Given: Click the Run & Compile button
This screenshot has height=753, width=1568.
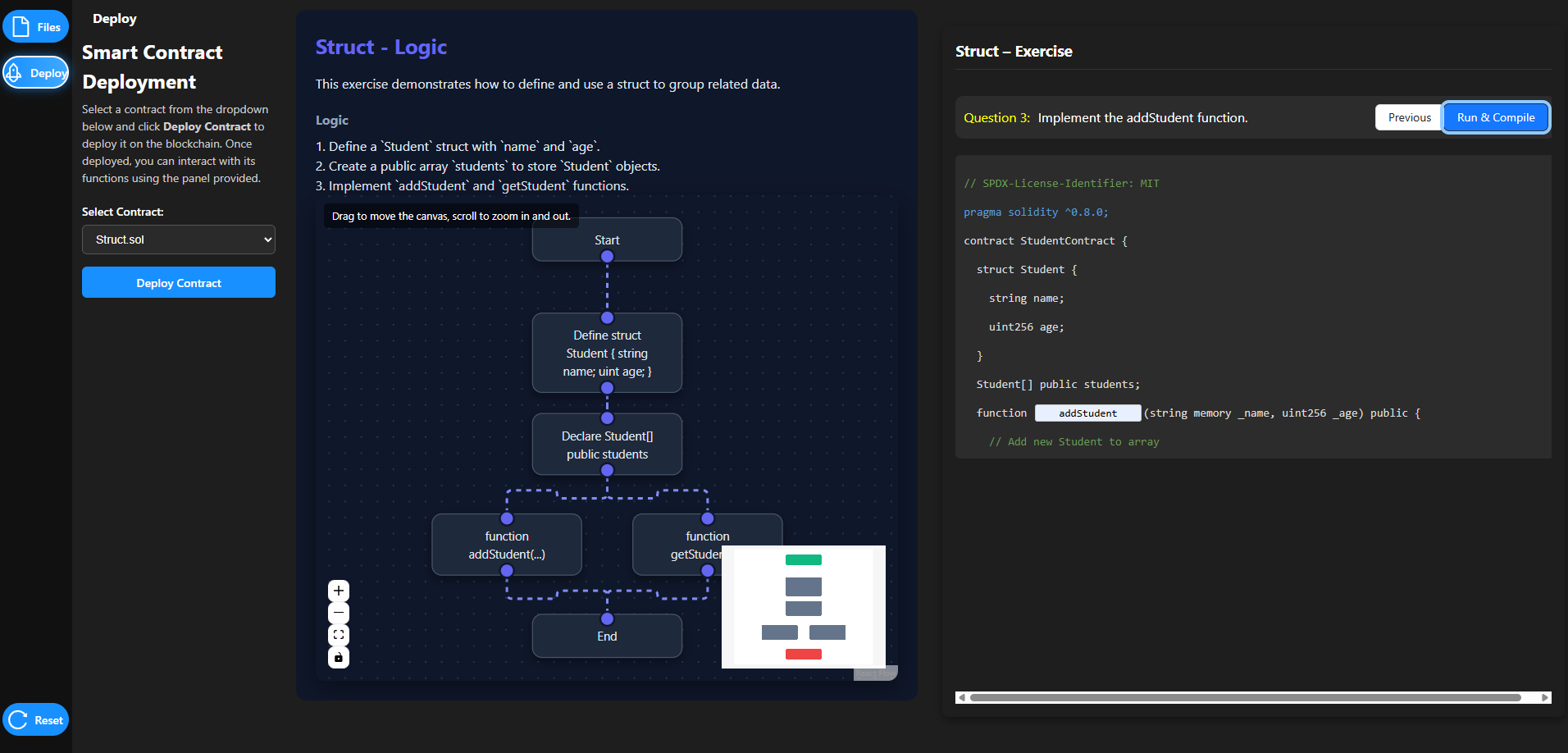Looking at the screenshot, I should tap(1495, 117).
